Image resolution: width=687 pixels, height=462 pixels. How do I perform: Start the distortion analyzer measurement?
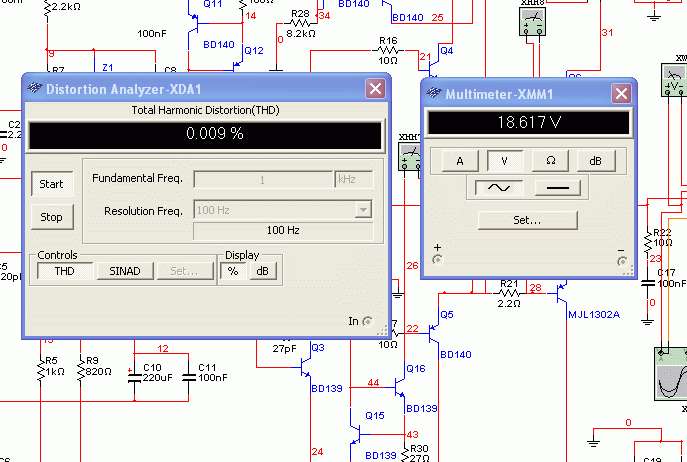[x=52, y=184]
